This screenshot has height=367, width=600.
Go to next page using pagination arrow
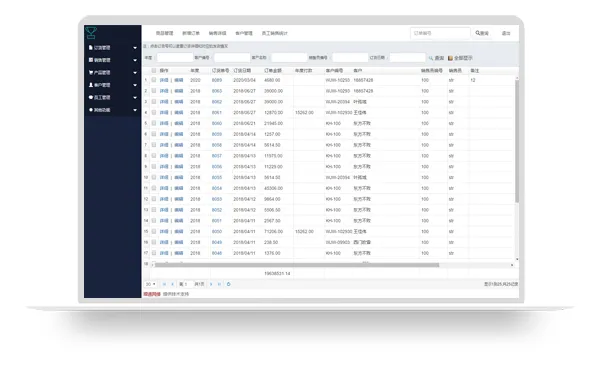(x=211, y=284)
